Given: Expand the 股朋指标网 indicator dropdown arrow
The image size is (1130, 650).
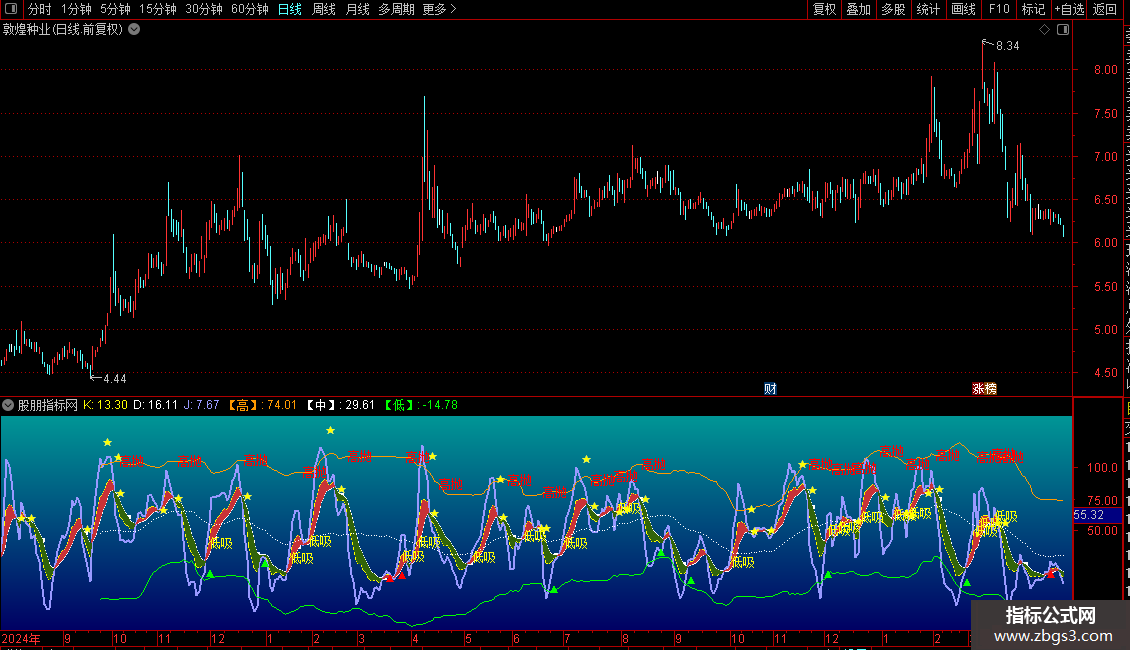Looking at the screenshot, I should point(9,405).
